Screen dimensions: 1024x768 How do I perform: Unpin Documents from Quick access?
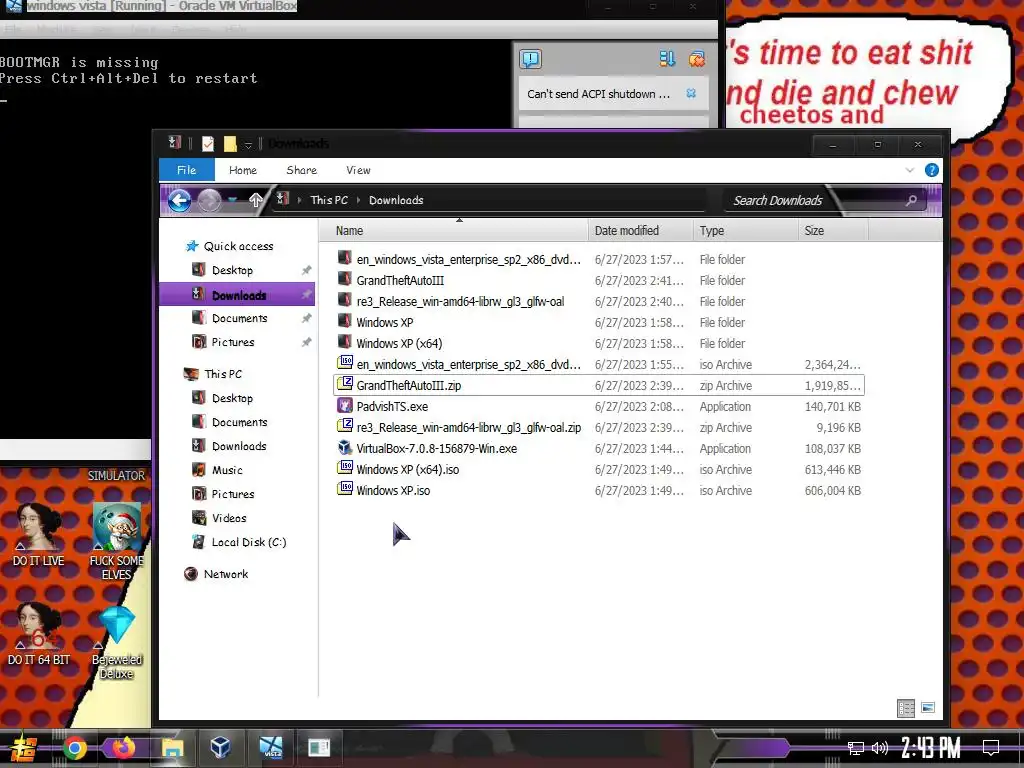pyautogui.click(x=306, y=318)
